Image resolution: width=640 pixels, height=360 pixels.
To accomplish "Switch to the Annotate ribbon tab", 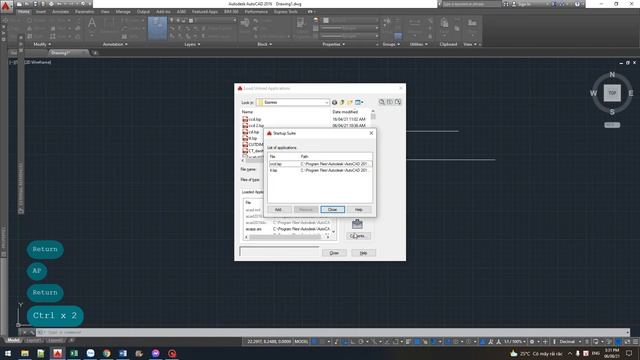I will click(x=60, y=12).
